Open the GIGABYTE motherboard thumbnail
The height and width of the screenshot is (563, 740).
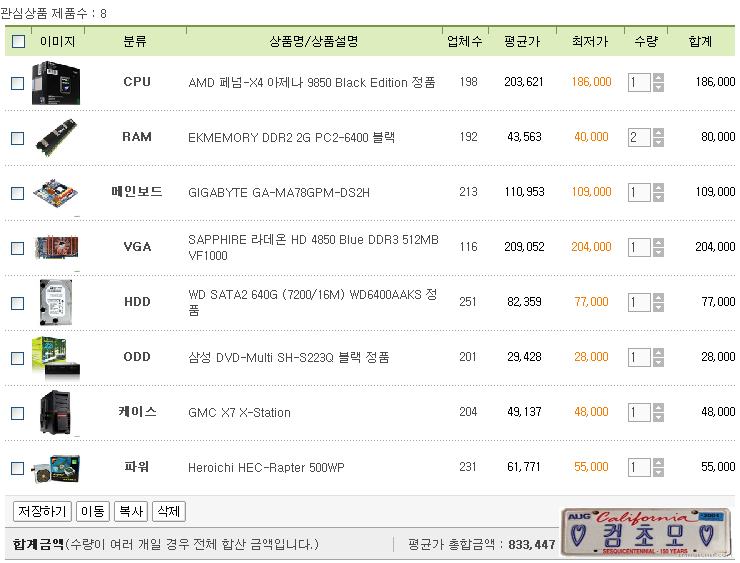(56, 193)
